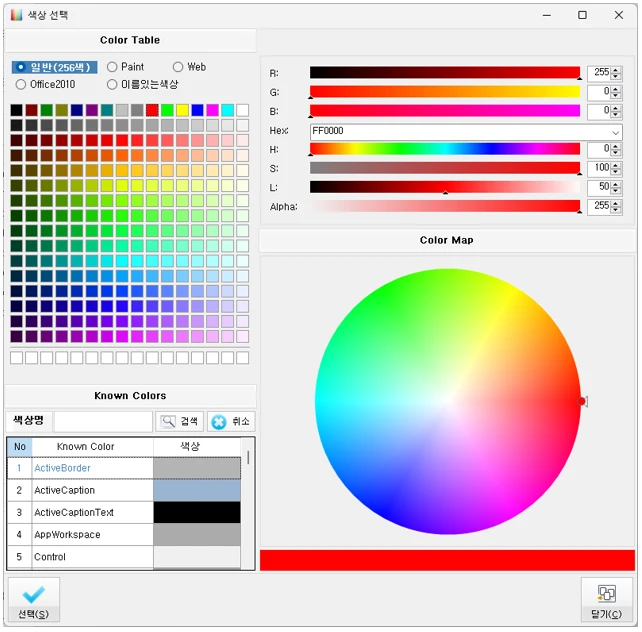
Task: Pick the yellow swatch in top row
Action: [x=182, y=110]
